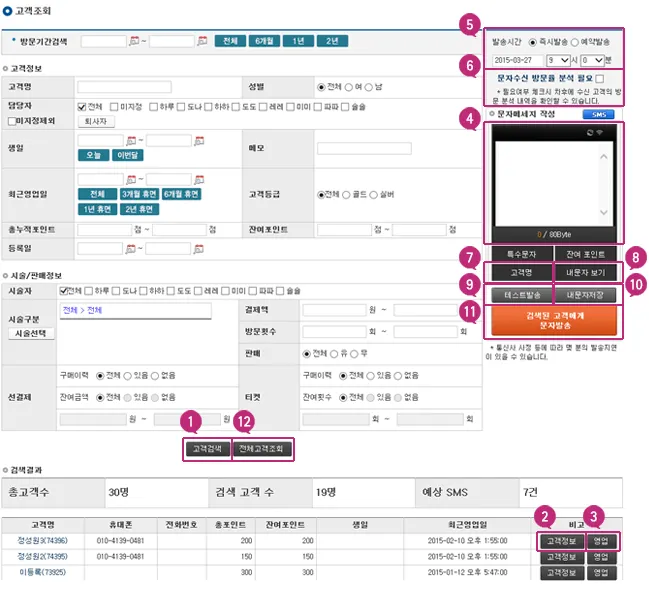
Task: Expand the hour (시) dropdown
Action: coord(558,60)
